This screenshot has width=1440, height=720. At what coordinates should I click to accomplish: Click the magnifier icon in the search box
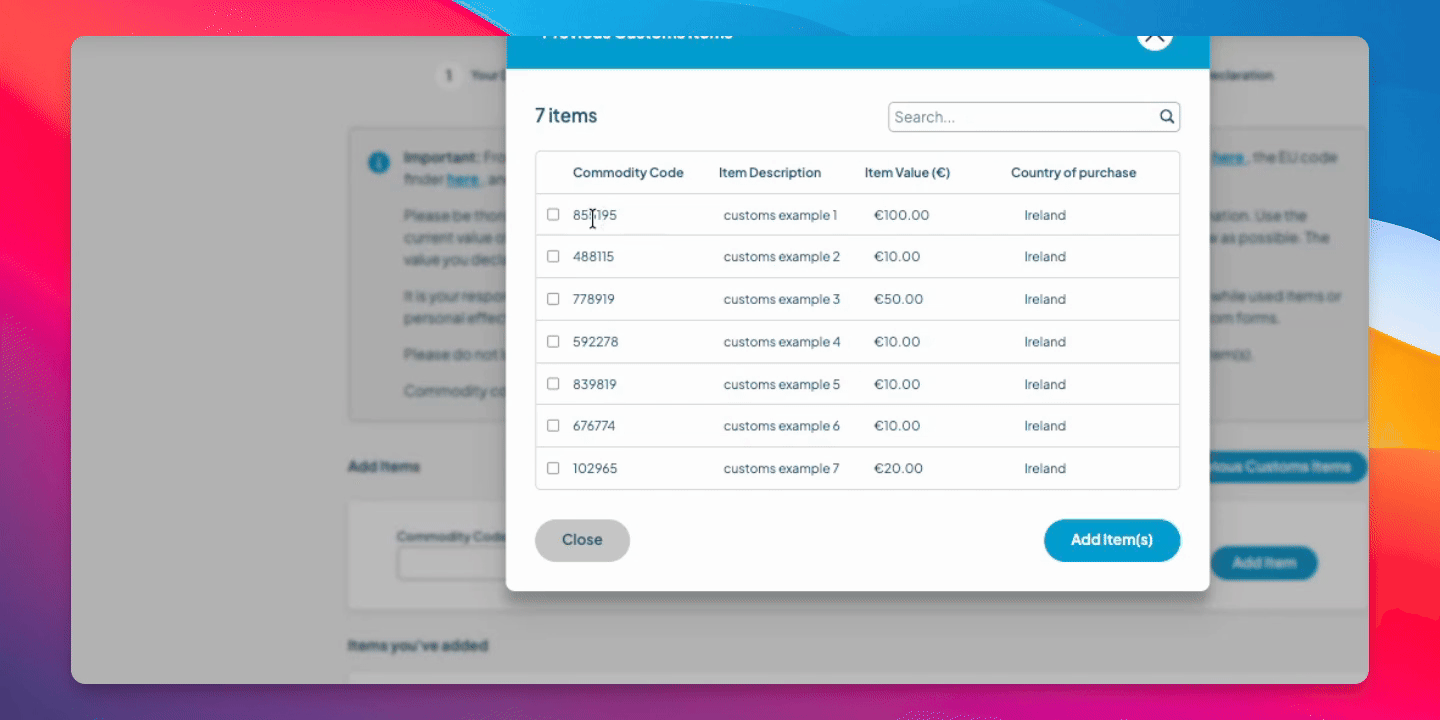tap(1166, 117)
